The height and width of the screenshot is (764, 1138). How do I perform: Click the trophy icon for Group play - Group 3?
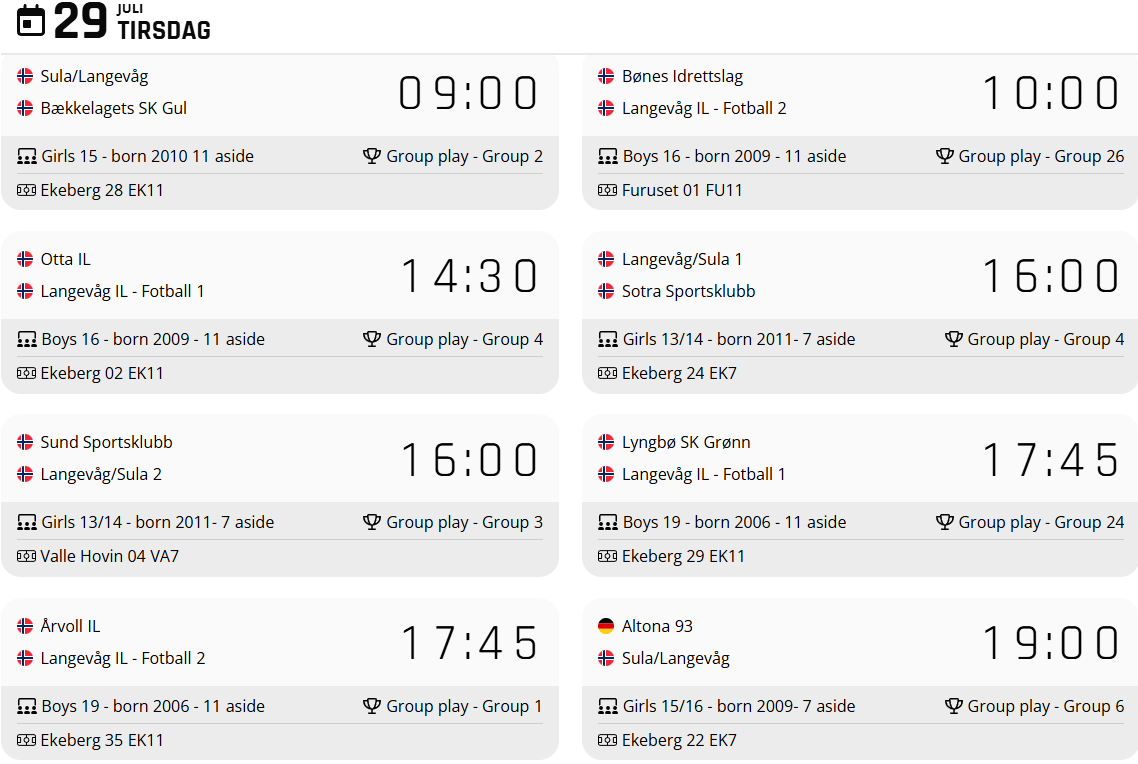tap(372, 522)
